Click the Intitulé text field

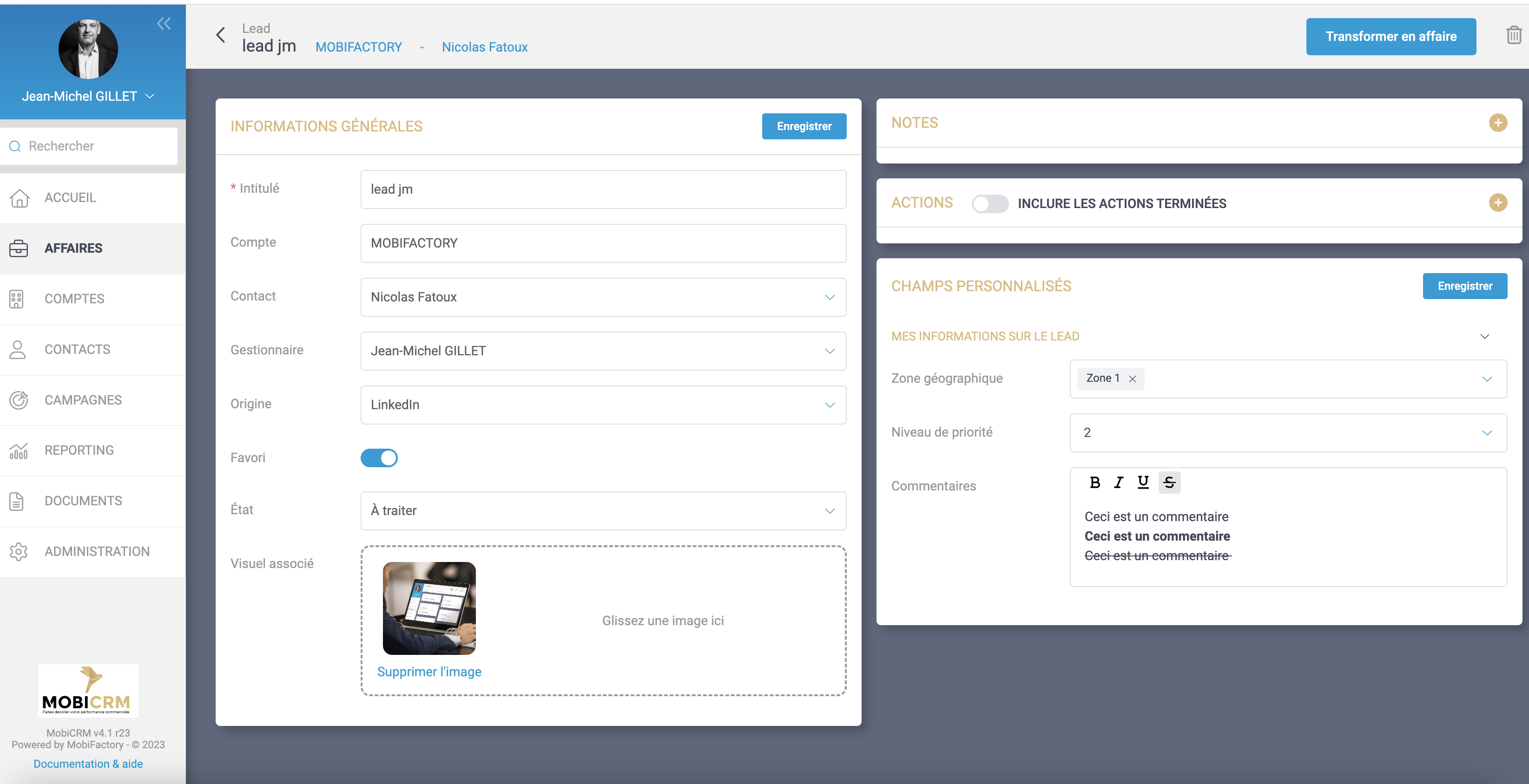(603, 190)
